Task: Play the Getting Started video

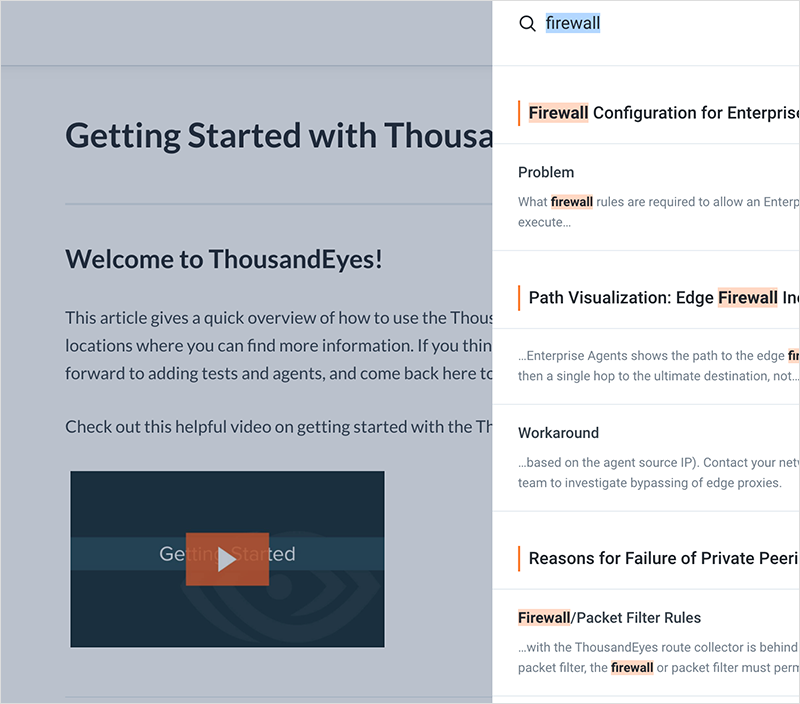Action: pyautogui.click(x=227, y=559)
